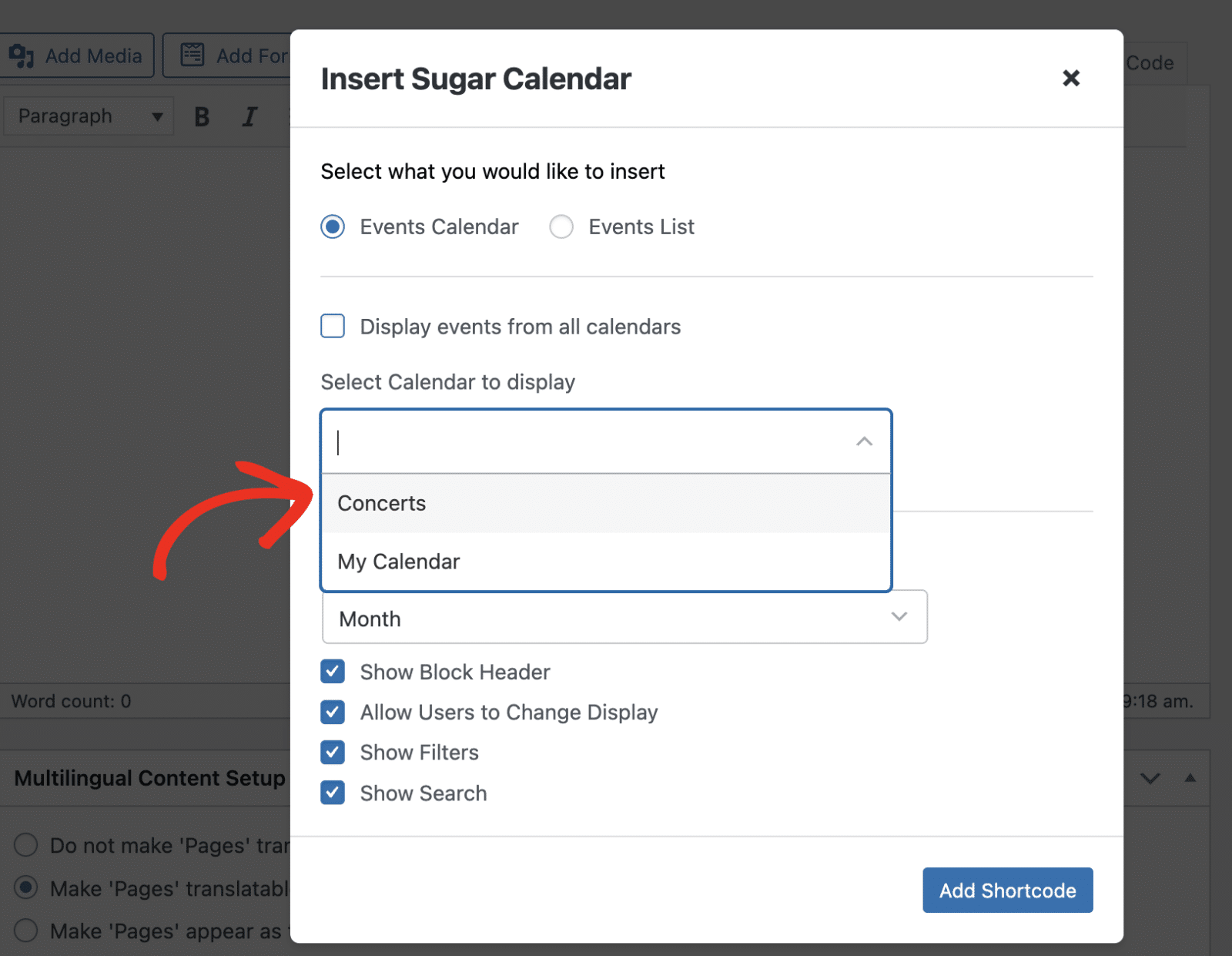
Task: Click the calendar search input field
Action: coord(585,441)
